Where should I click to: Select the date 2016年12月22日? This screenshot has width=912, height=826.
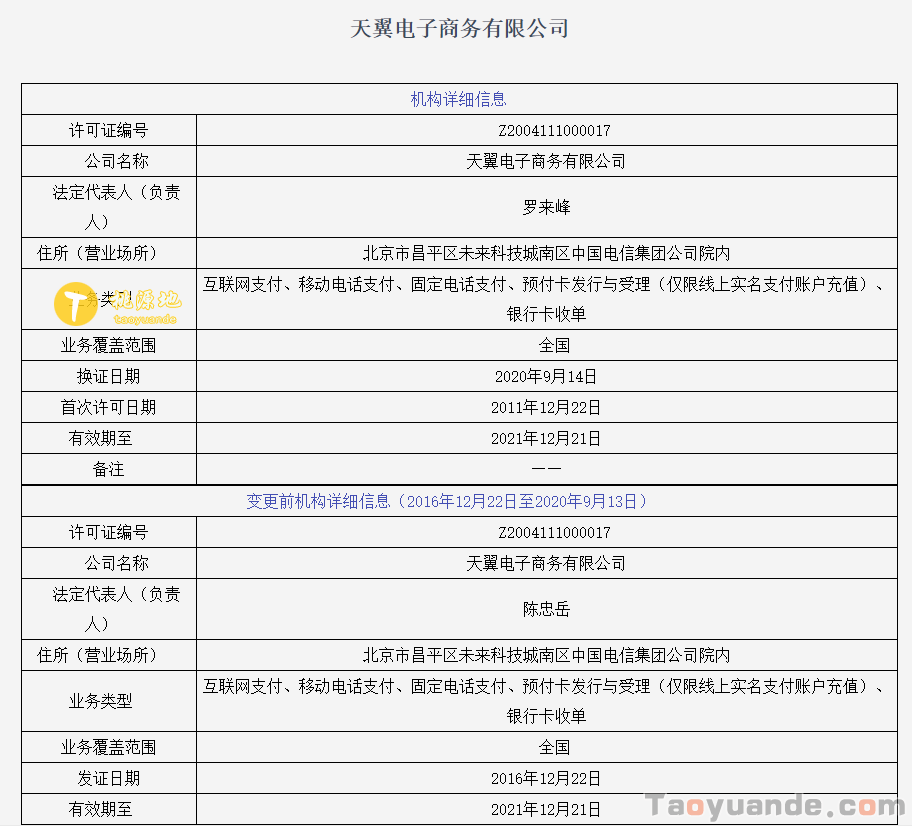pos(546,778)
